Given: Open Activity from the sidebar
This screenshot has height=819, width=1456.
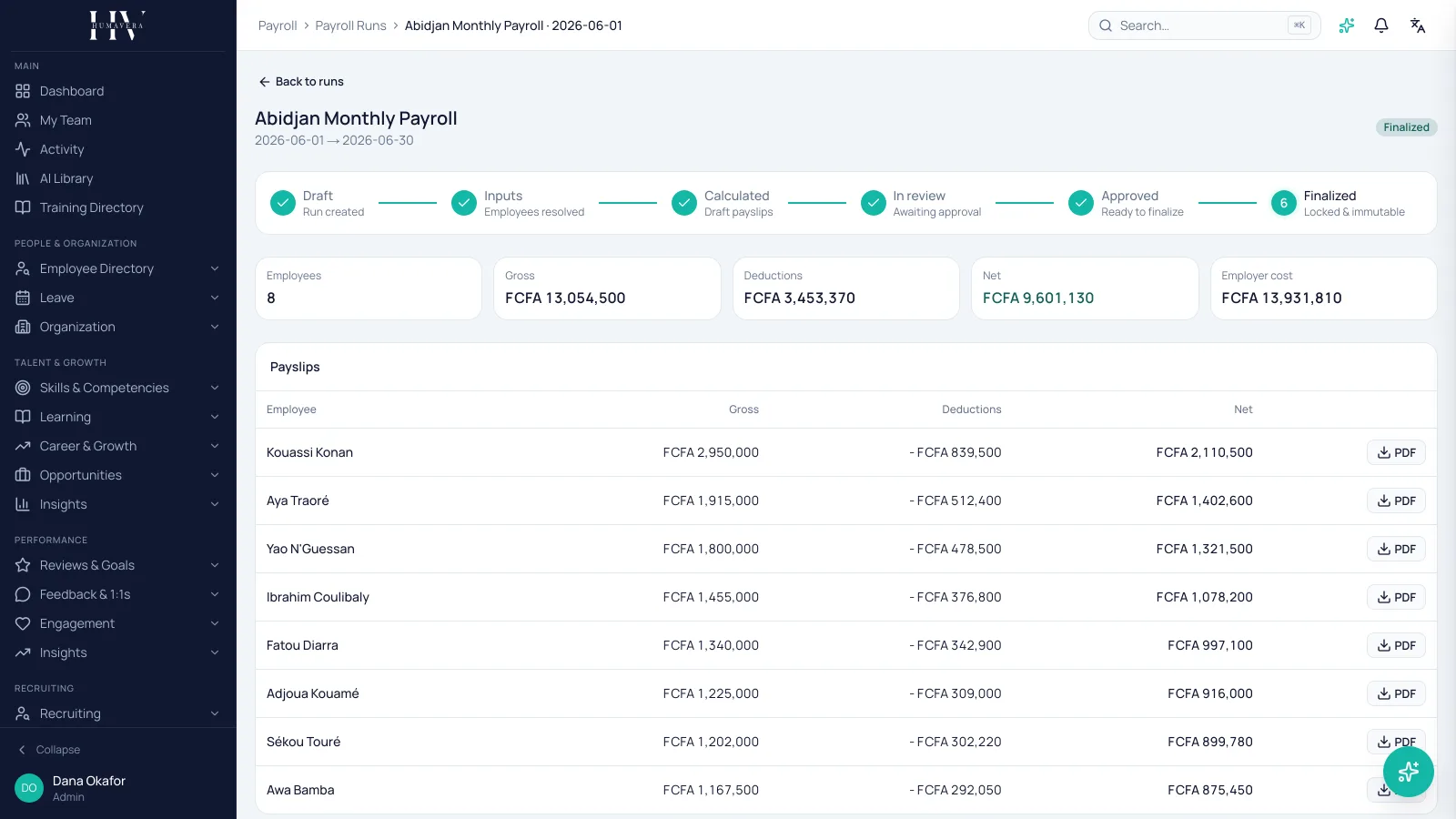Looking at the screenshot, I should point(117,149).
